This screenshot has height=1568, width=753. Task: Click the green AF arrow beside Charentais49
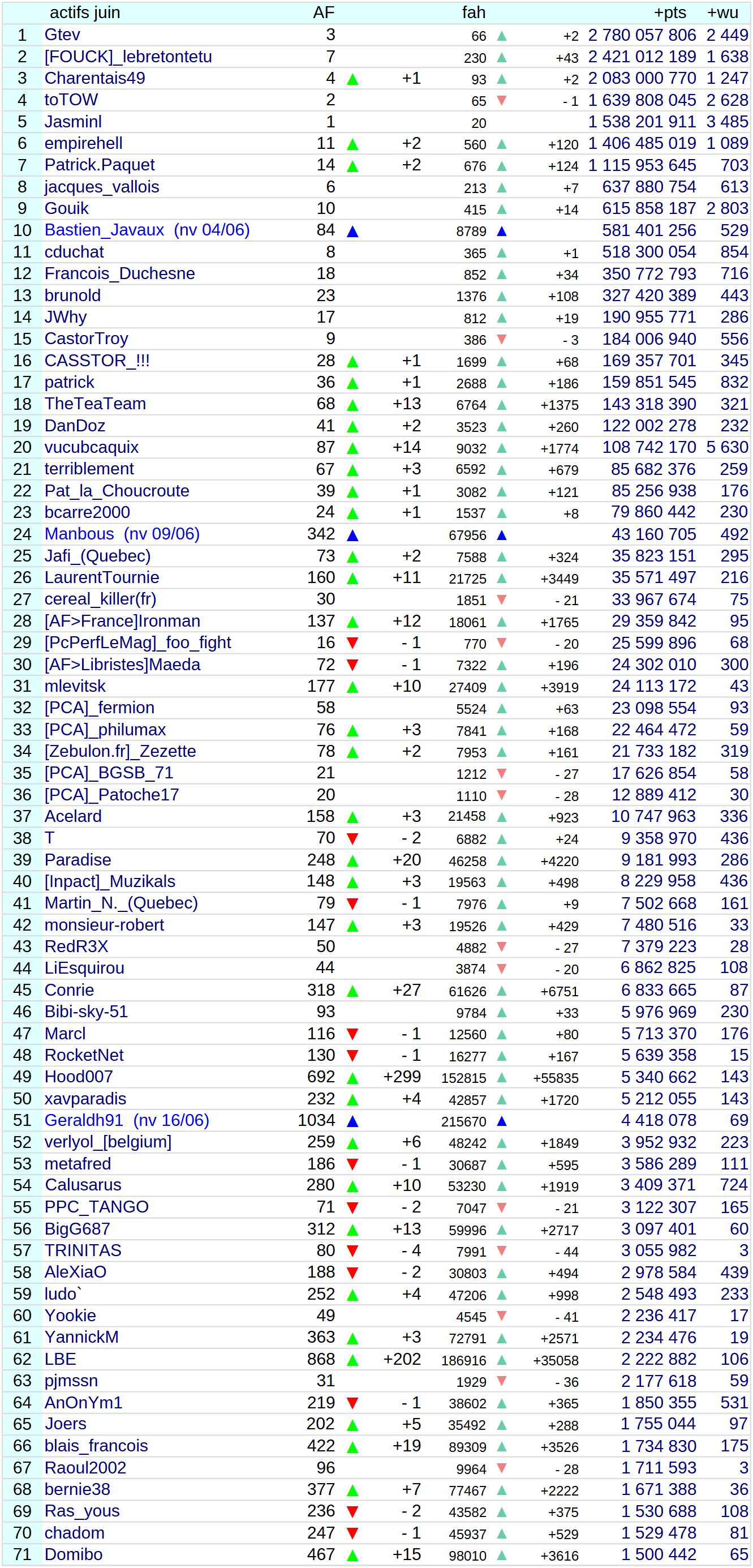pos(352,79)
